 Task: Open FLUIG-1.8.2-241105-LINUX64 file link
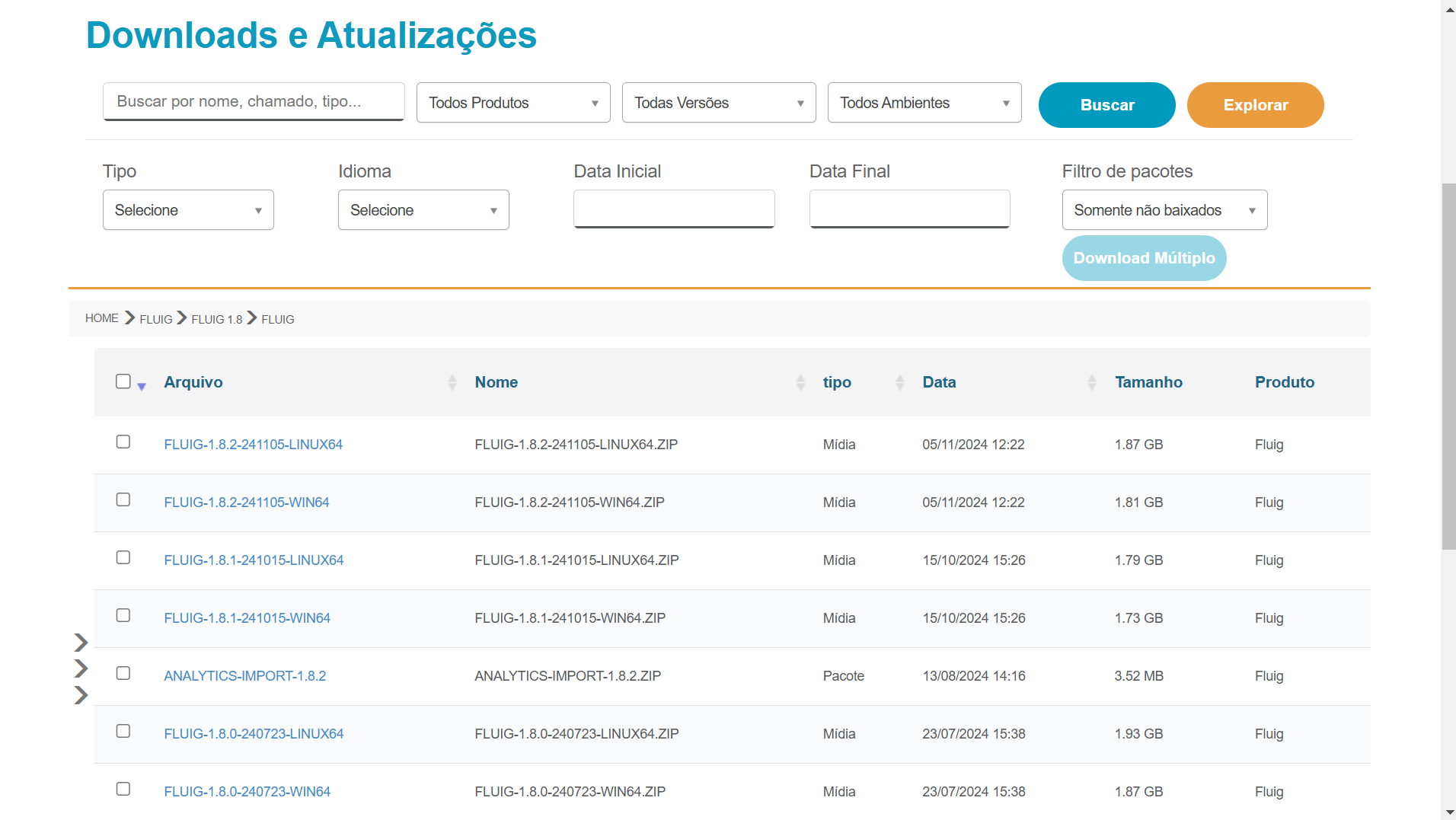tap(254, 445)
